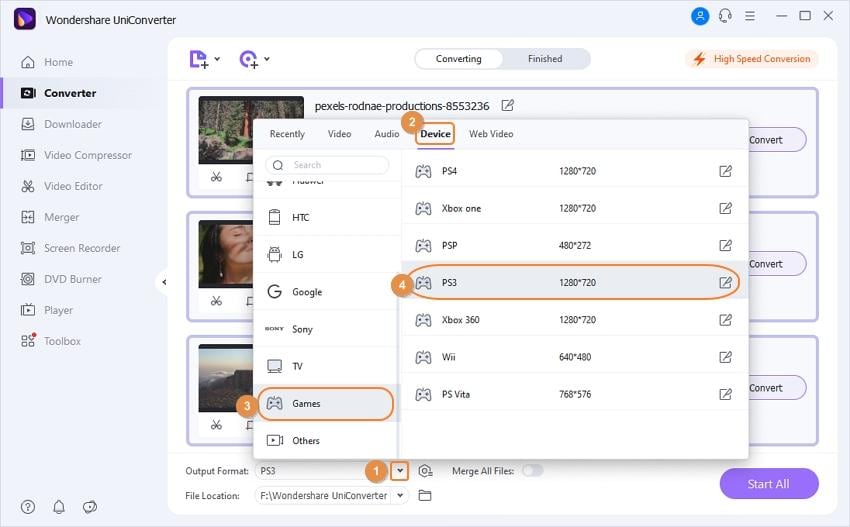Open the hamburger menu

[750, 16]
